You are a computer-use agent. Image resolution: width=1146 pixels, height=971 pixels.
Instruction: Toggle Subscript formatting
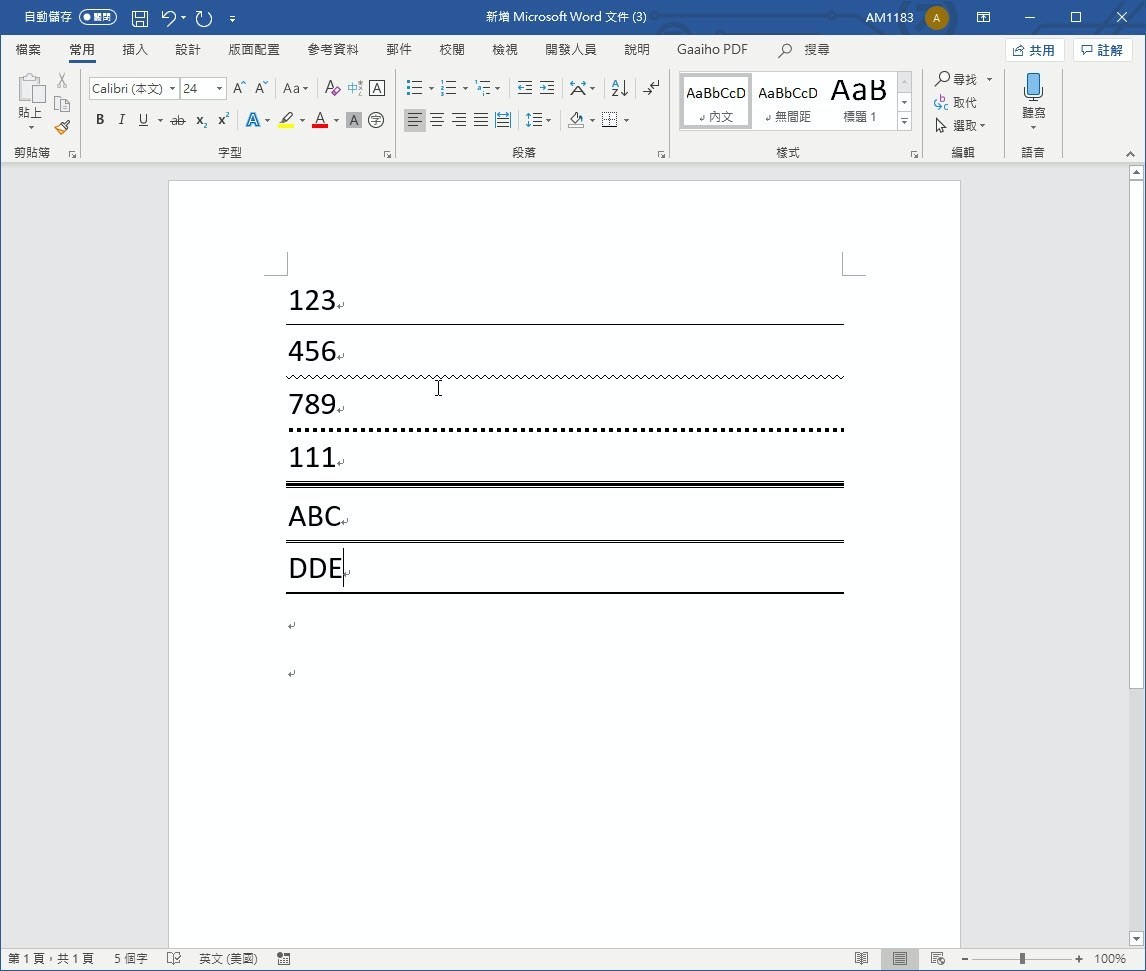(201, 120)
